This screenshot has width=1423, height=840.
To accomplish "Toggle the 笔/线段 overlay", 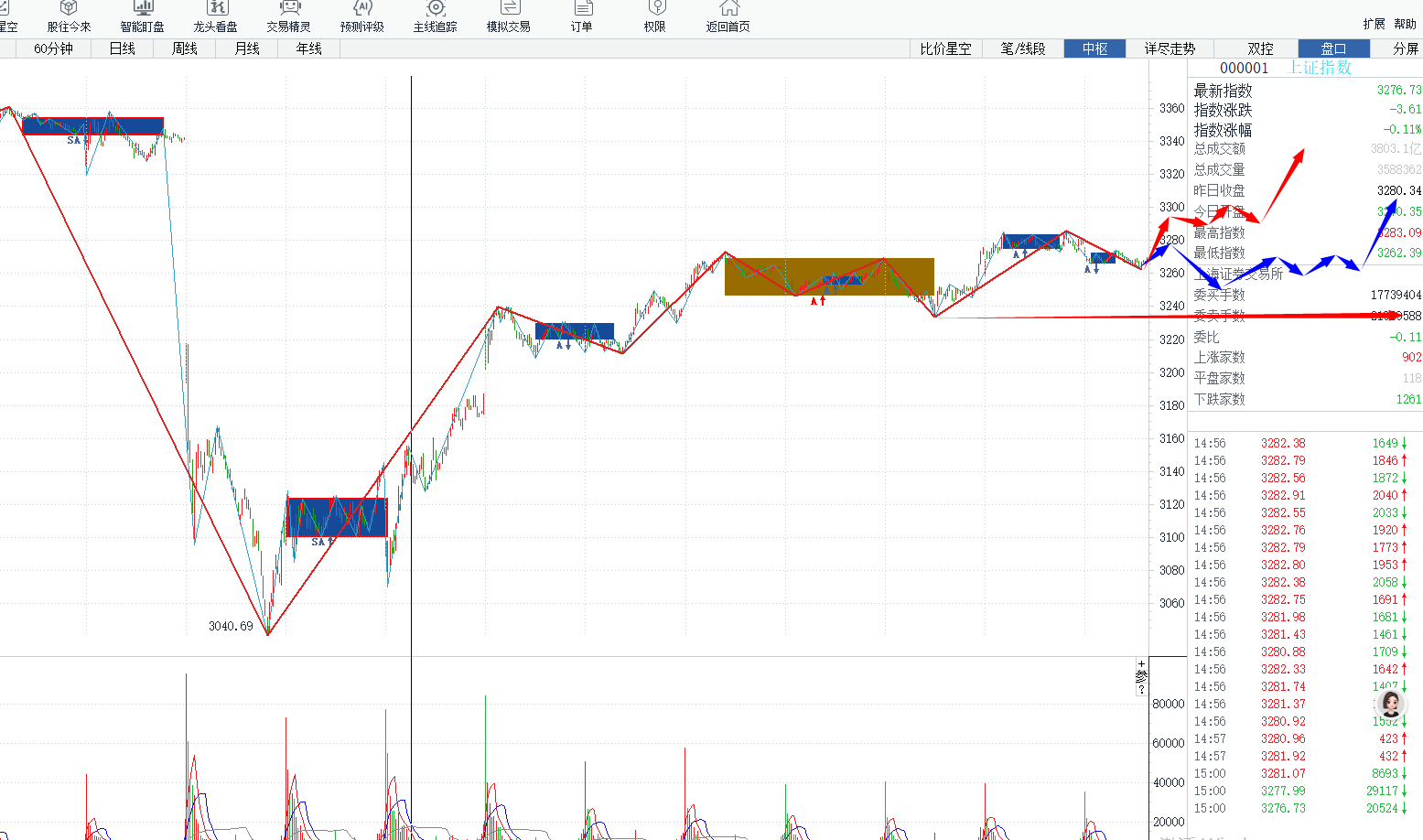I will click(x=1023, y=48).
